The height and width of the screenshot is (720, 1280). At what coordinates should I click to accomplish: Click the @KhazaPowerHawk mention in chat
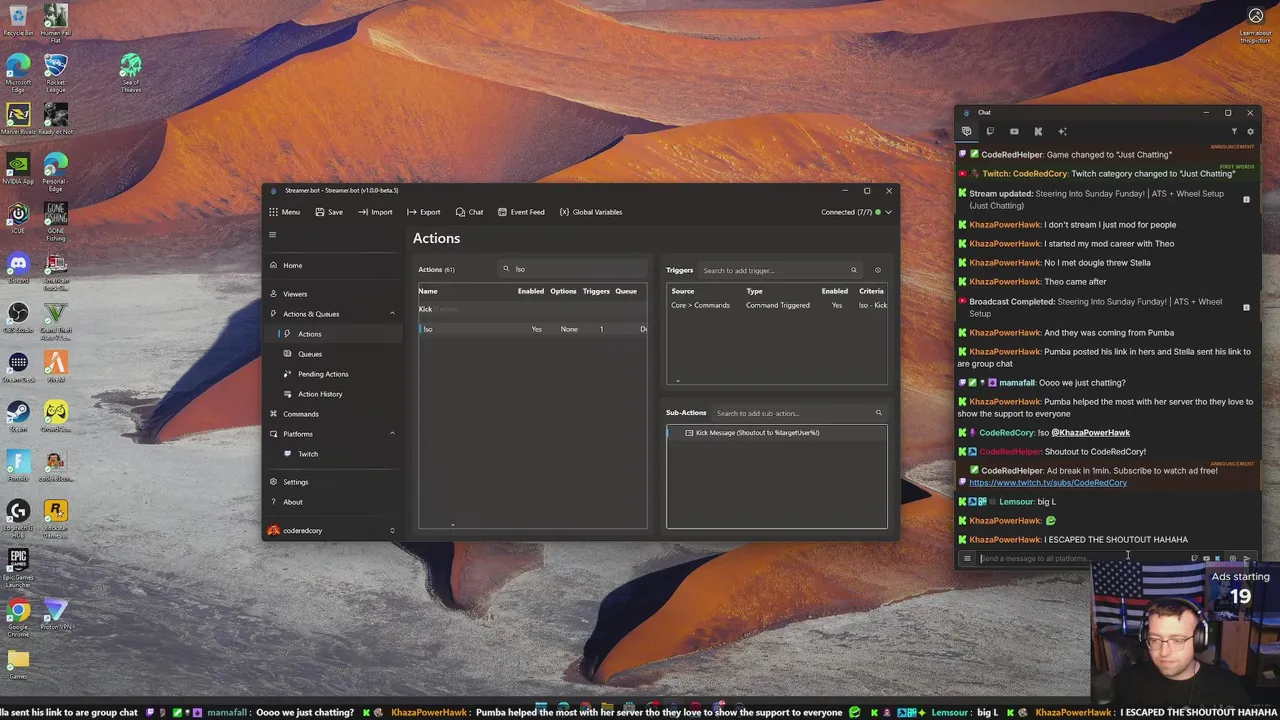[x=1090, y=433]
